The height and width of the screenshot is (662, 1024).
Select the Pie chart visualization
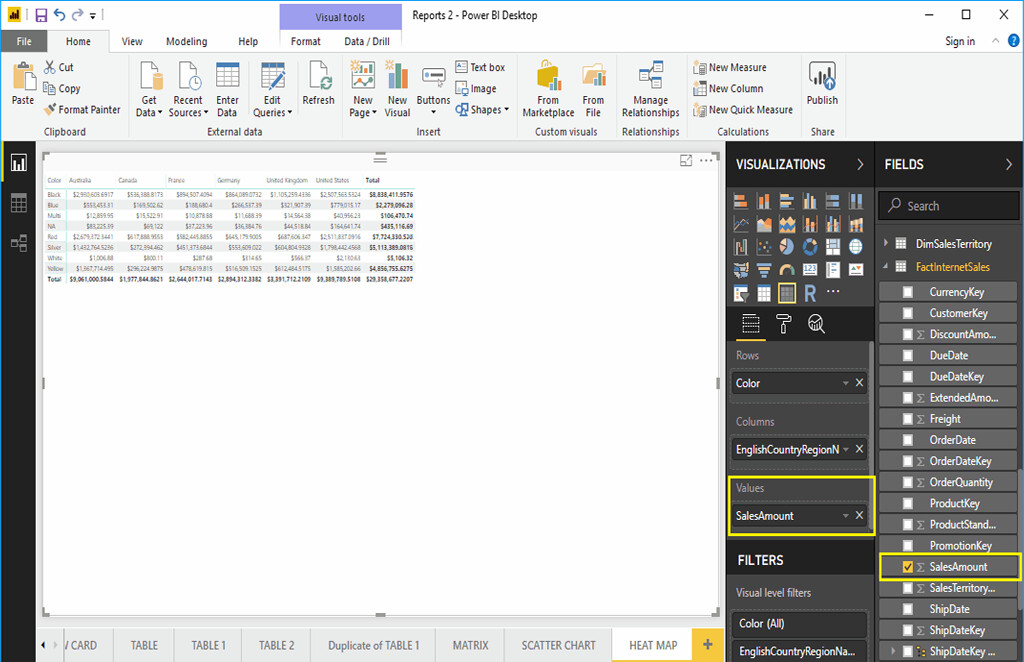(x=787, y=247)
